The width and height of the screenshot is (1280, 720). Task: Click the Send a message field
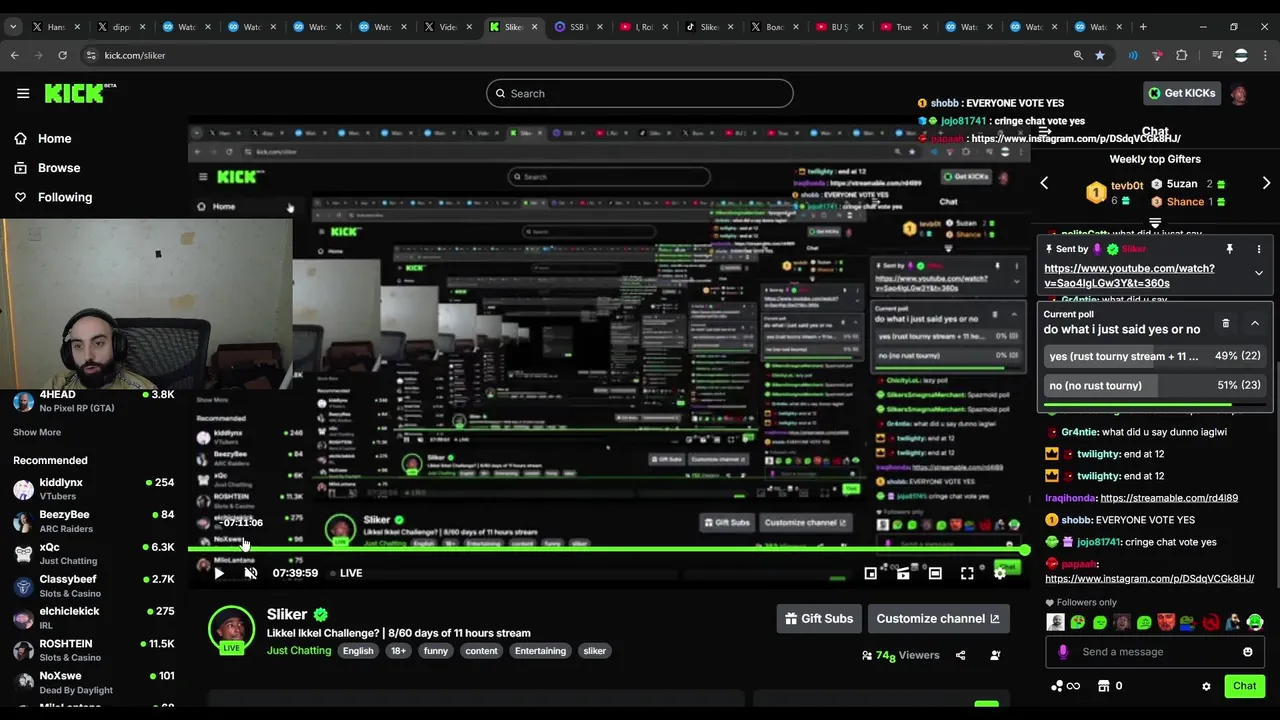[x=1155, y=652]
